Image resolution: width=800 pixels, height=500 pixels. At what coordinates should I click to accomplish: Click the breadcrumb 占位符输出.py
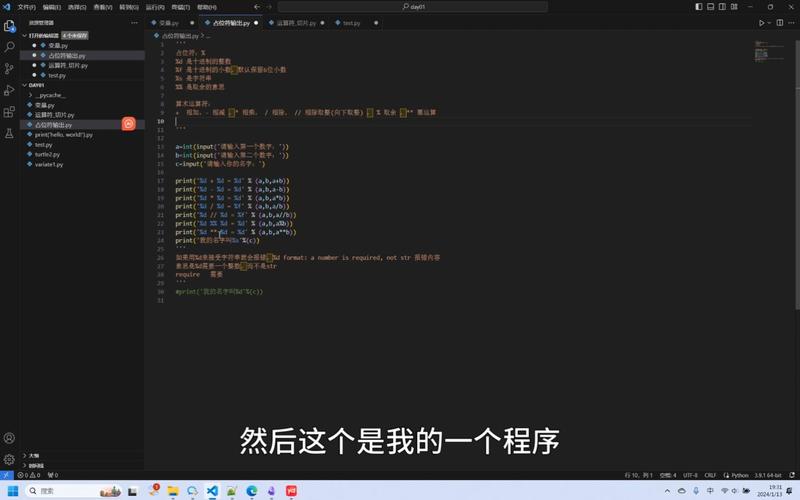pyautogui.click(x=180, y=36)
